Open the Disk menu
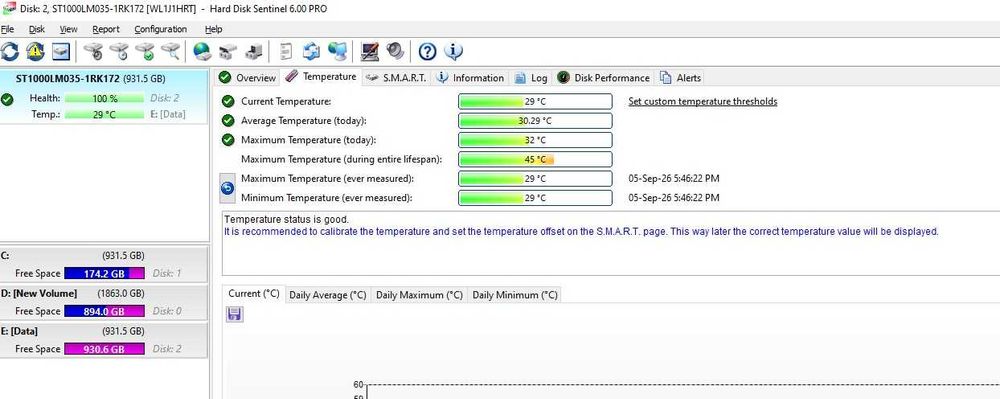Image resolution: width=1000 pixels, height=399 pixels. click(37, 29)
